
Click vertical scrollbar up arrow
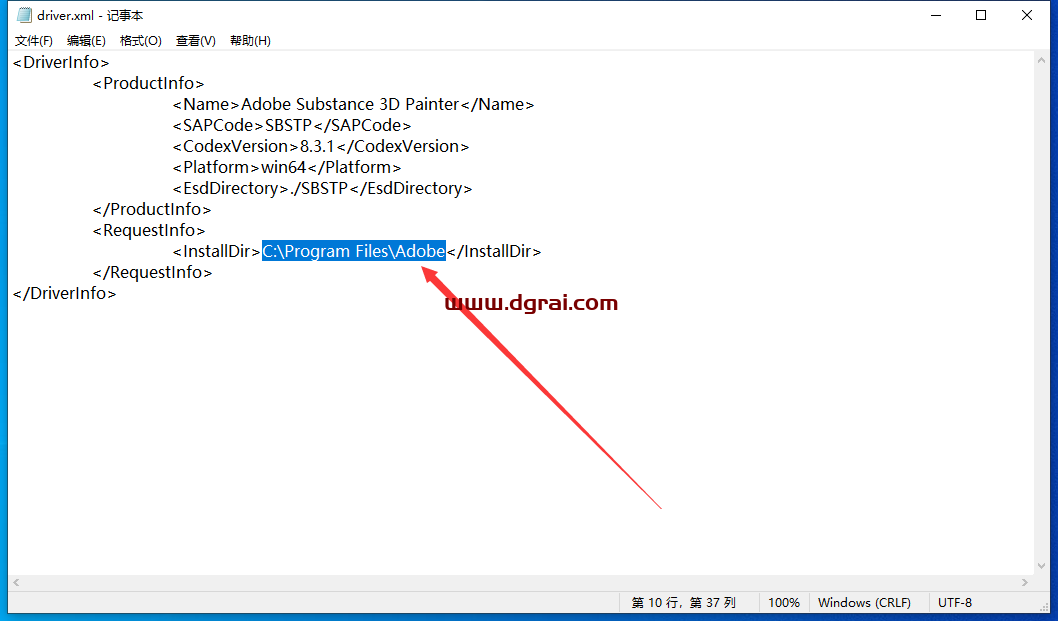[1041, 60]
